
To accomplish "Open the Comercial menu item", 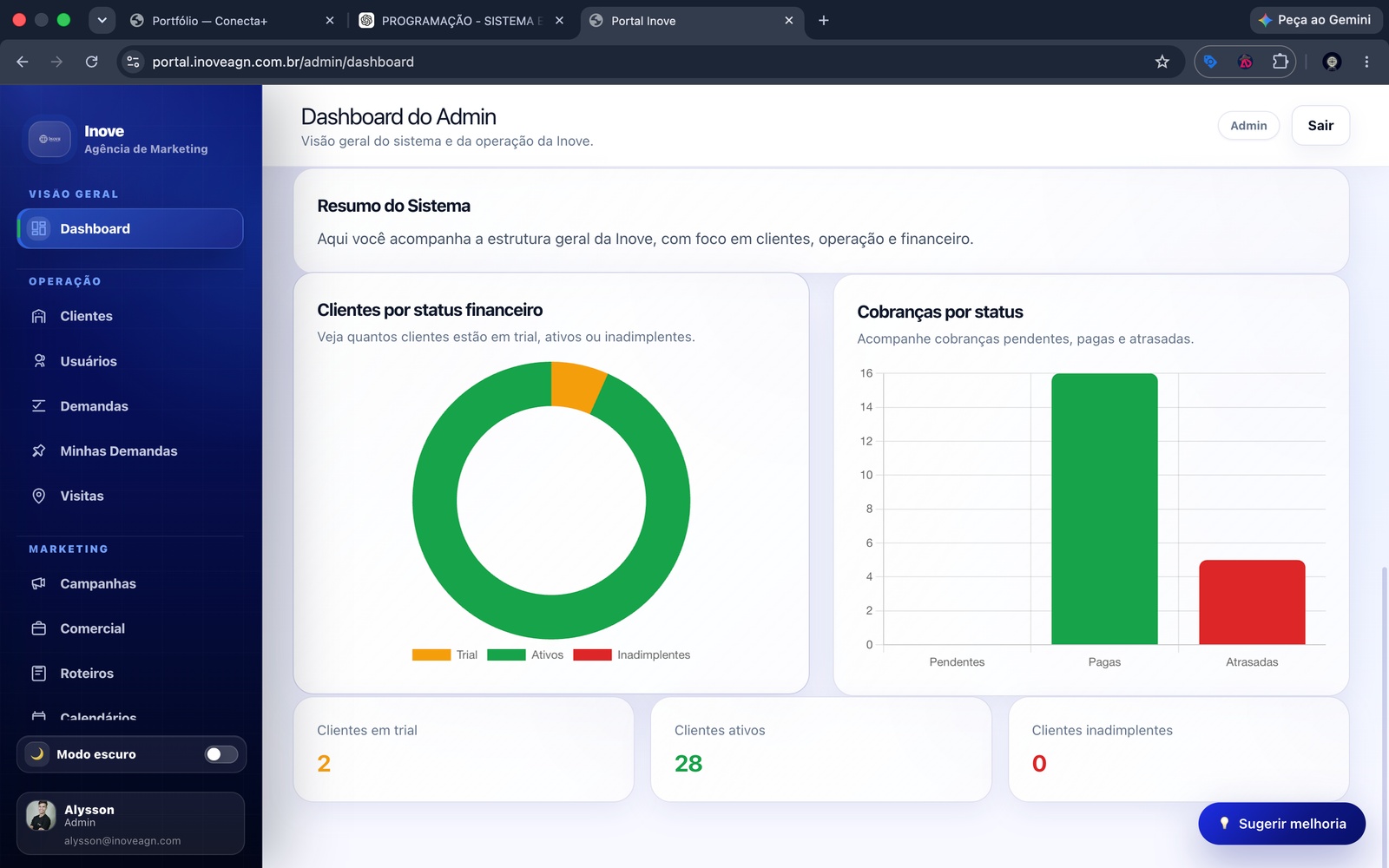I will point(130,628).
